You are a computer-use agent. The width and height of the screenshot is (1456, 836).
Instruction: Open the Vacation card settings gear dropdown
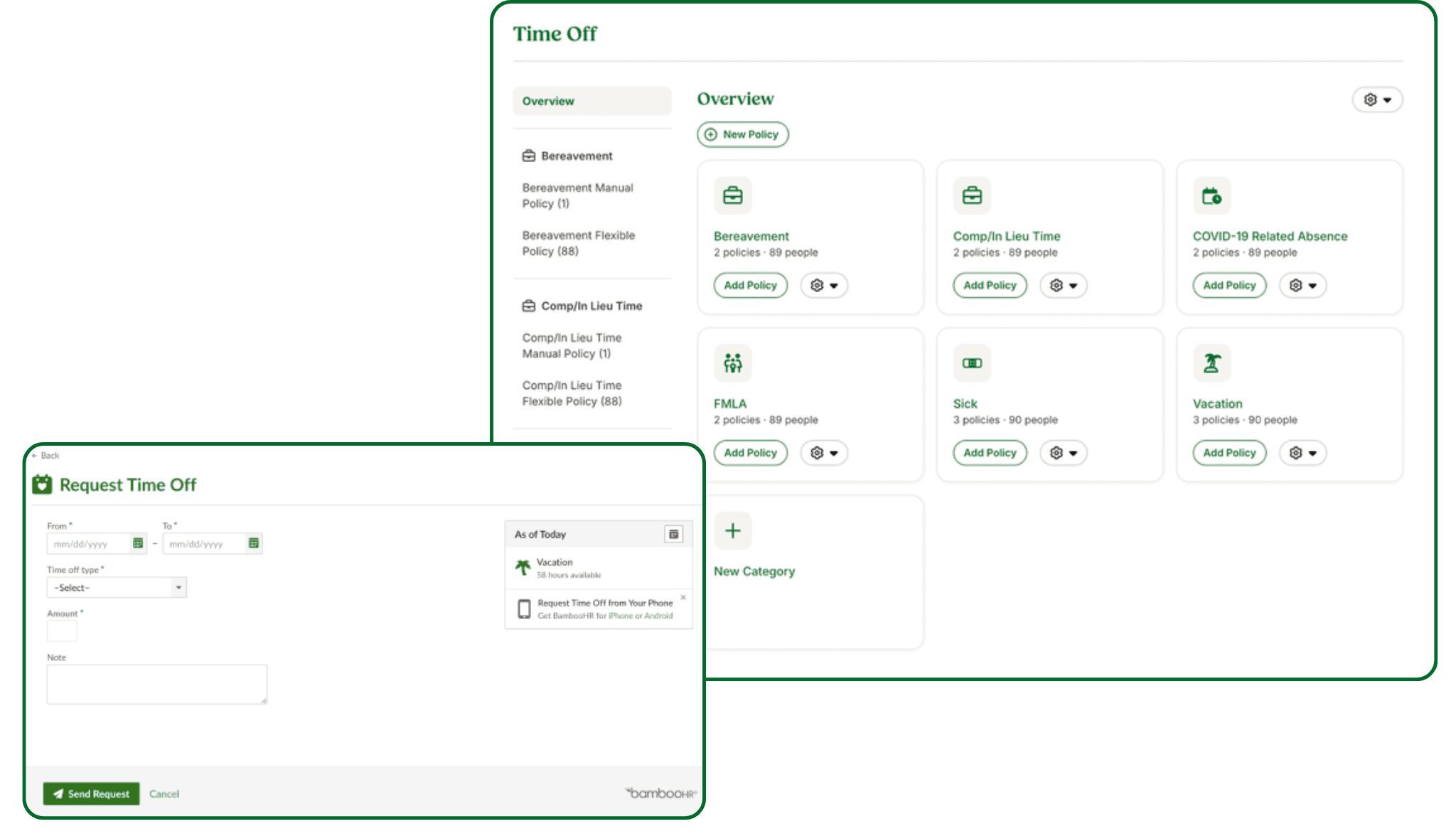coord(1303,453)
